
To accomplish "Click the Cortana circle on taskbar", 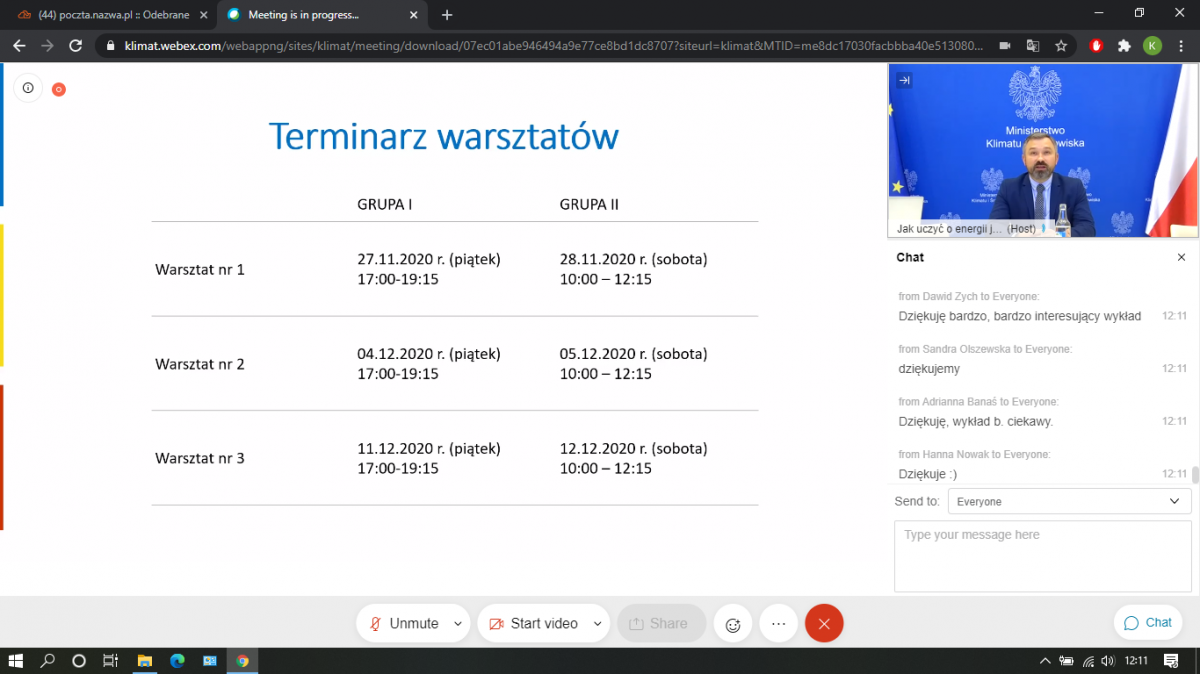I will pos(79,661).
